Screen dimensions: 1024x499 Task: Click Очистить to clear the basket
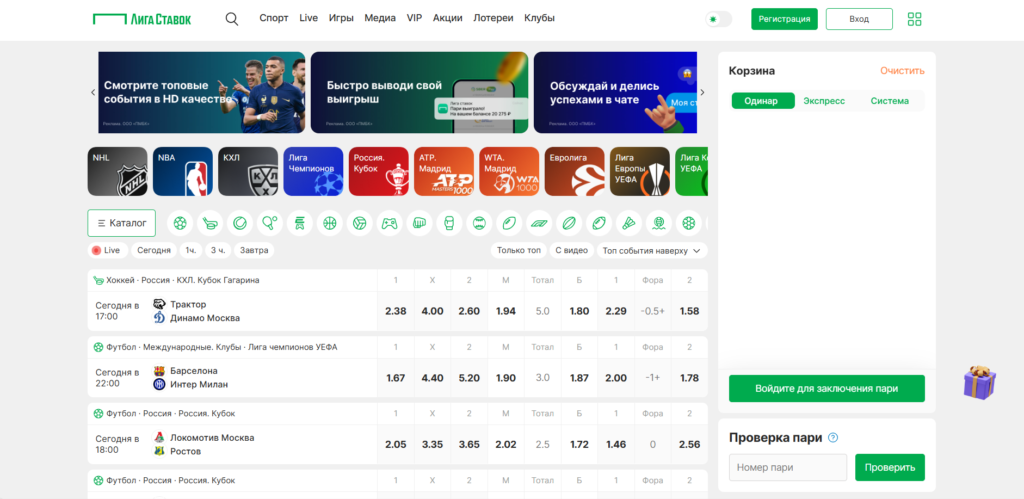(902, 71)
